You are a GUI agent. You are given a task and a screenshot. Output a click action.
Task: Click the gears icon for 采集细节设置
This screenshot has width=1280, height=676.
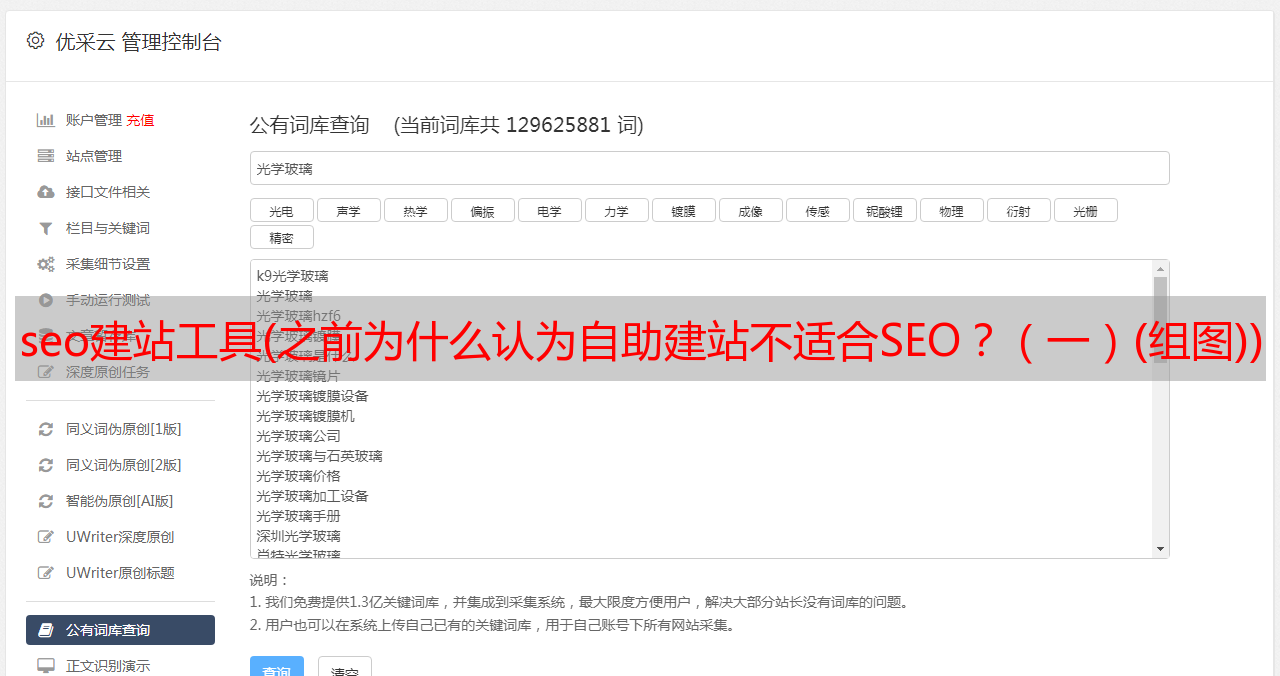(x=46, y=264)
